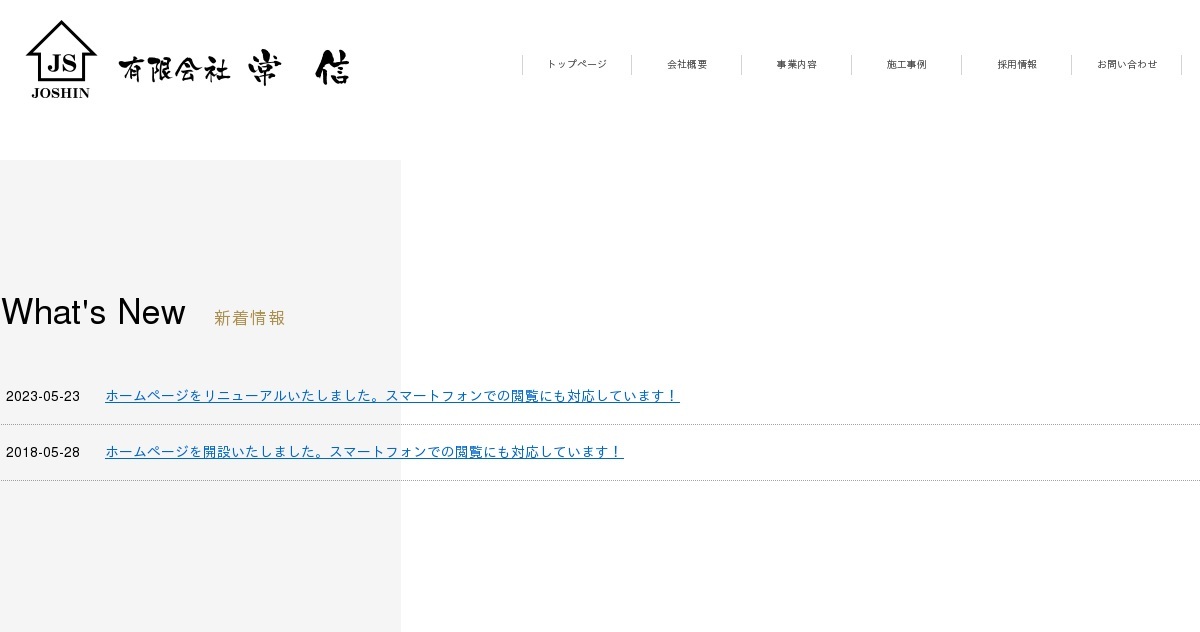Go to トップページ in the navigation
Screen dimensions: 1200x632
[577, 64]
